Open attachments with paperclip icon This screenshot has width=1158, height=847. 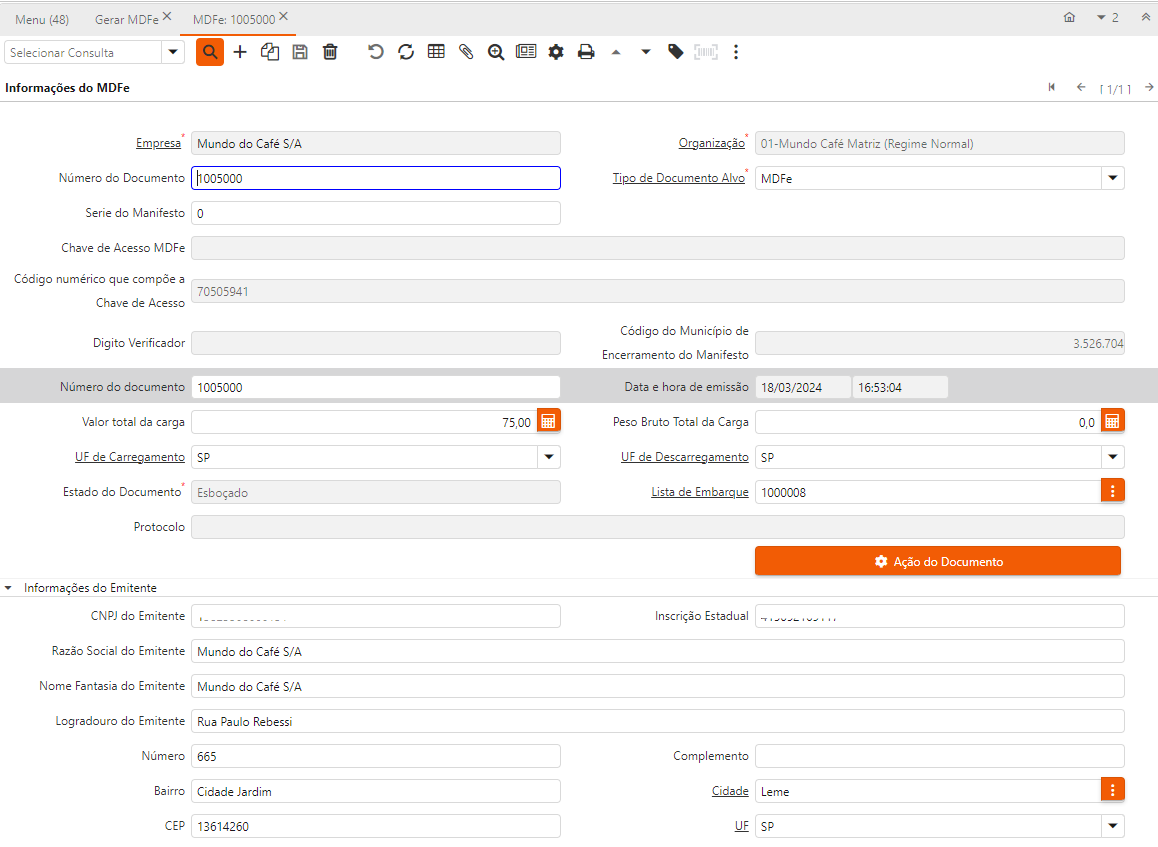point(466,52)
